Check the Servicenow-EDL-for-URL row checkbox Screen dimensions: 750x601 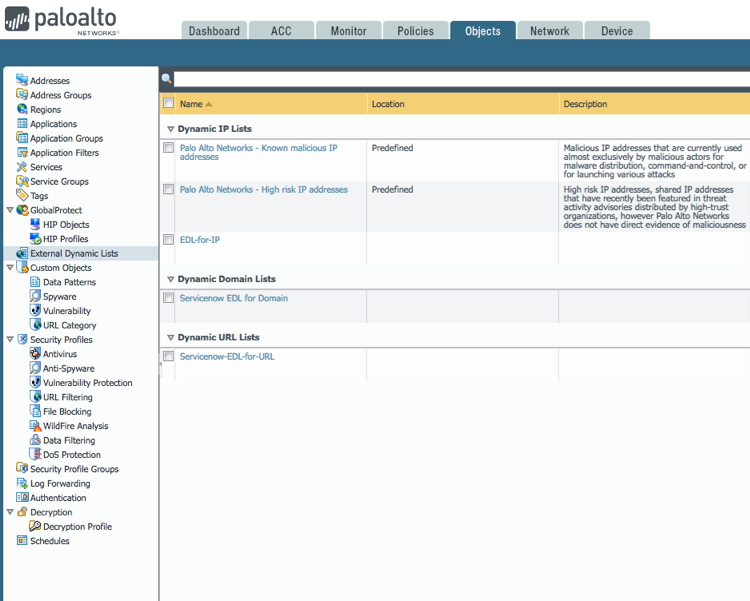(x=168, y=356)
